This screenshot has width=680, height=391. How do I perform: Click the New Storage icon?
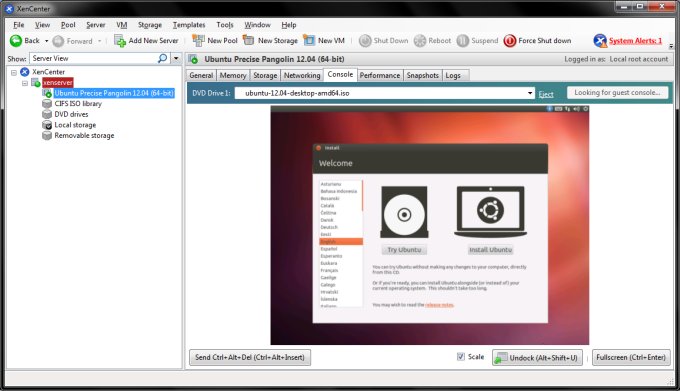pos(248,40)
